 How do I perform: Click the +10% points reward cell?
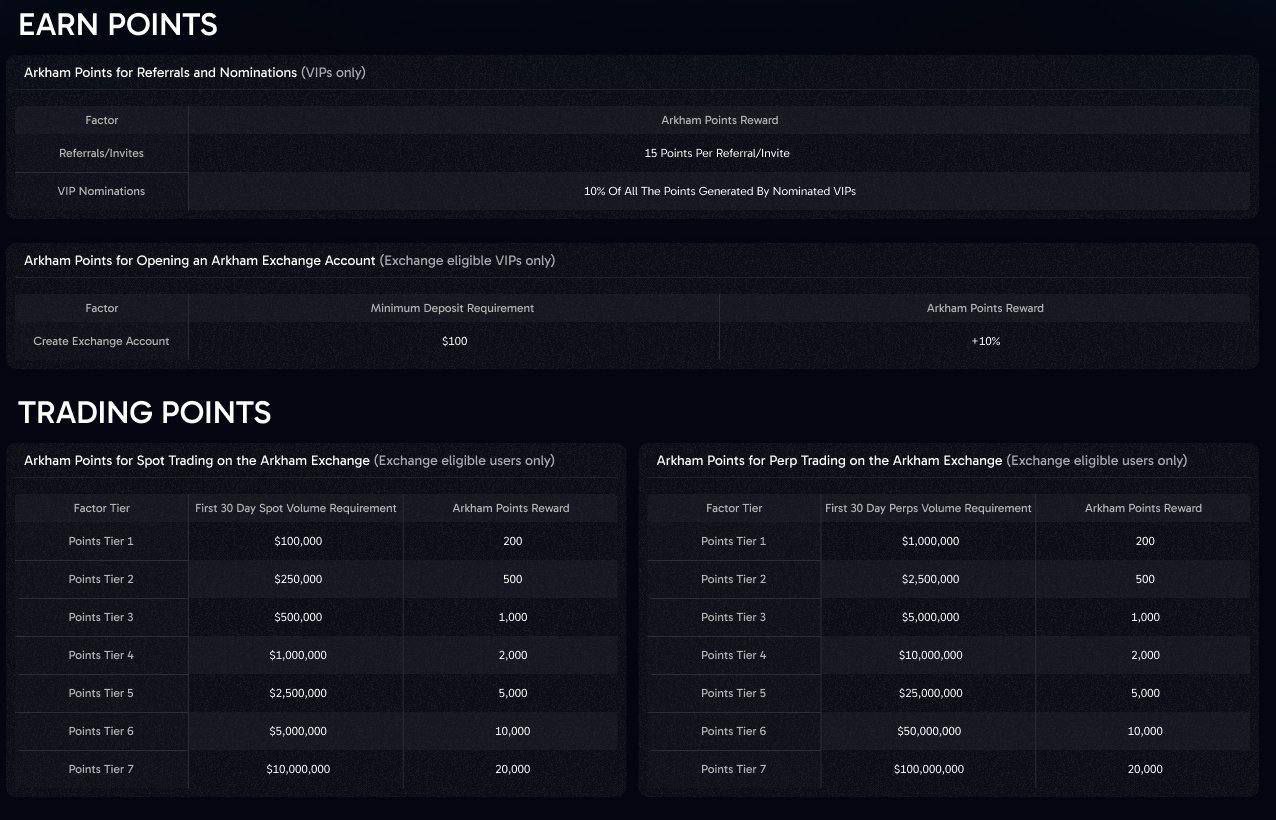(x=985, y=341)
